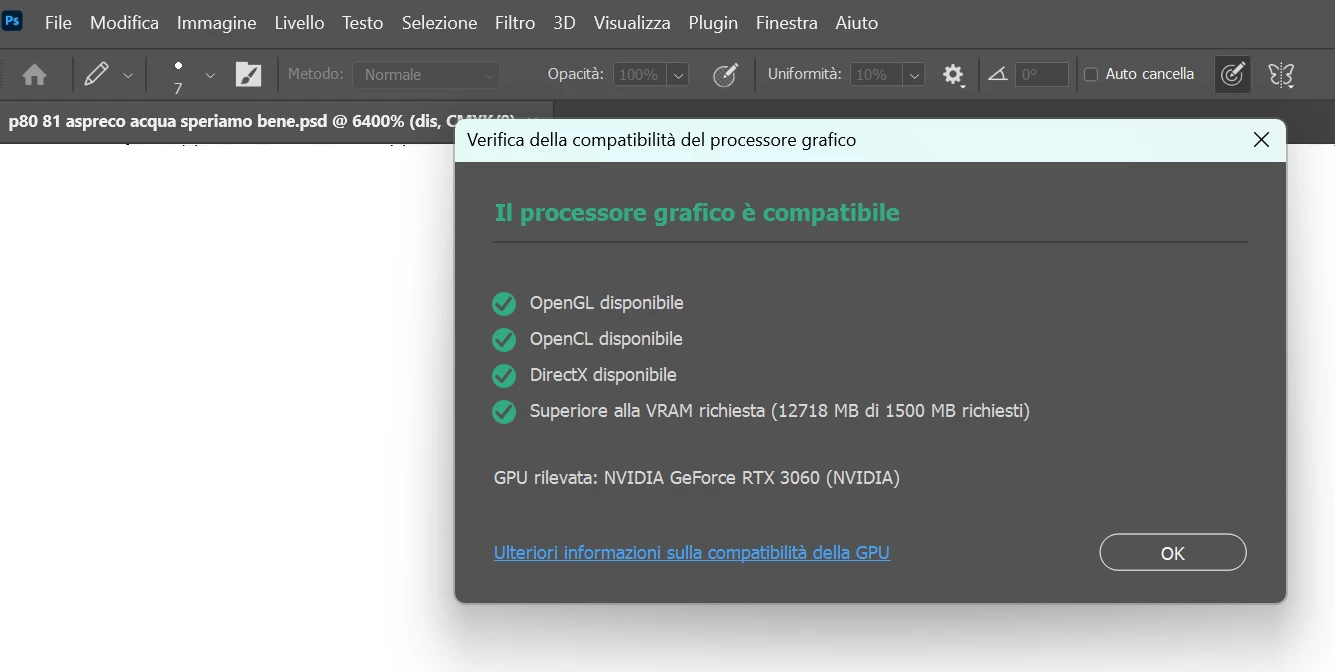Click the Uniformità 10% field

[875, 75]
